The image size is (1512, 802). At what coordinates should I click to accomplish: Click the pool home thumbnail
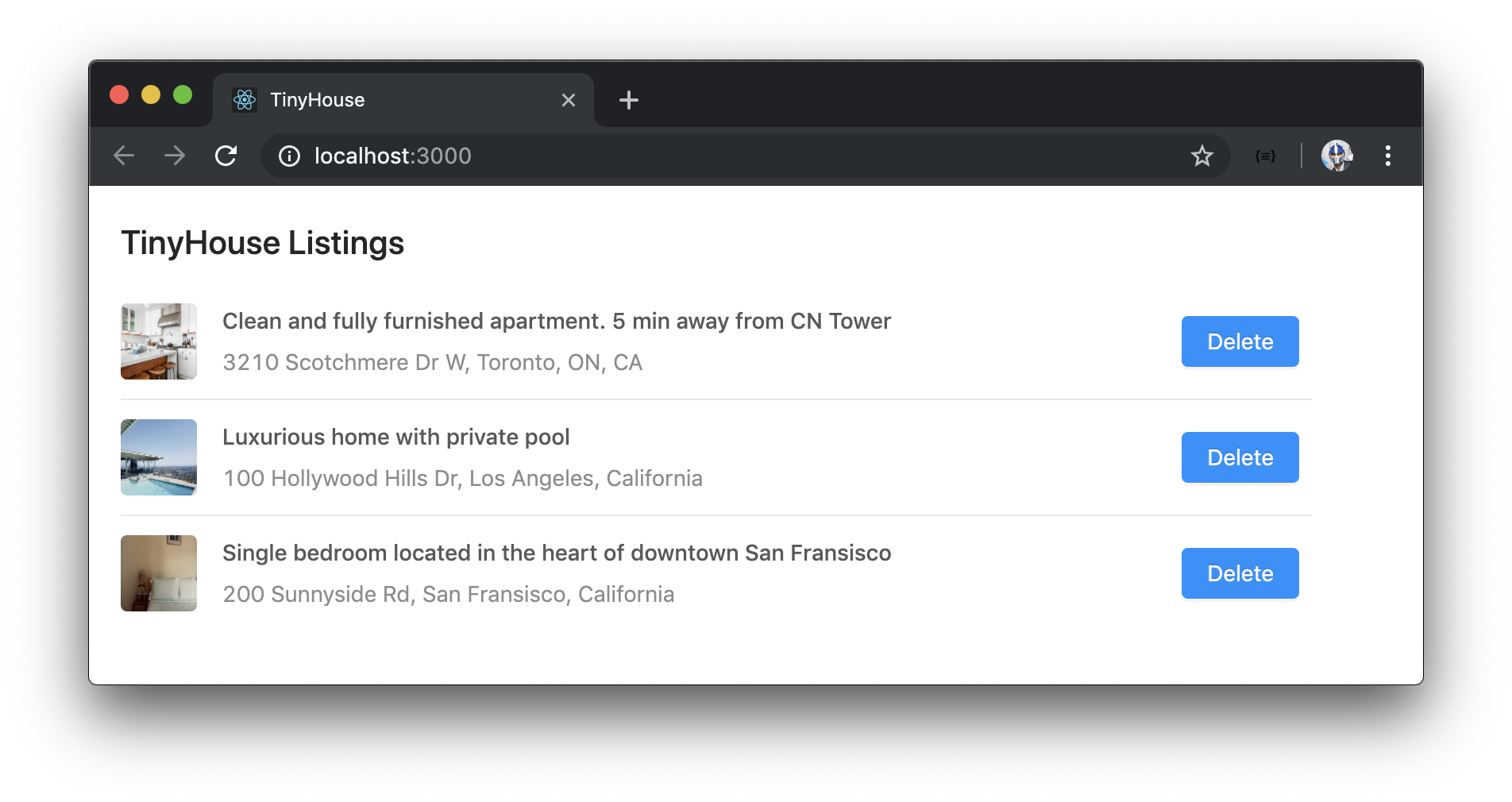(x=159, y=457)
